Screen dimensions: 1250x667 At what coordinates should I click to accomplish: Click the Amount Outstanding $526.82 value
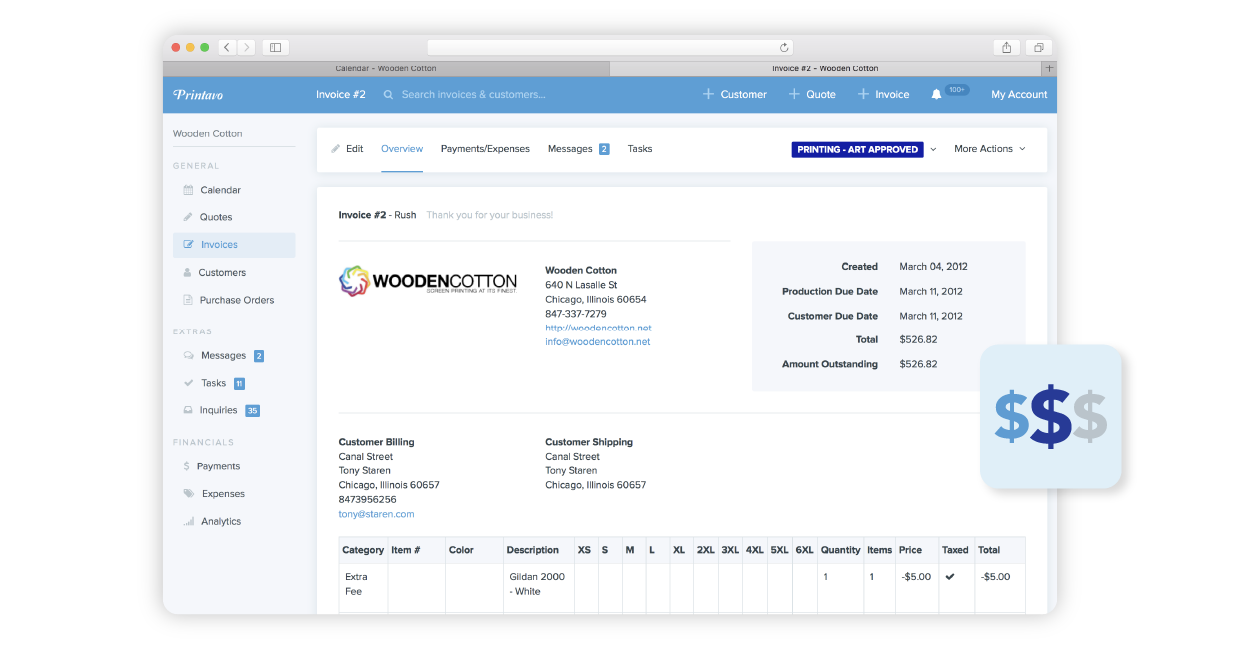(918, 364)
